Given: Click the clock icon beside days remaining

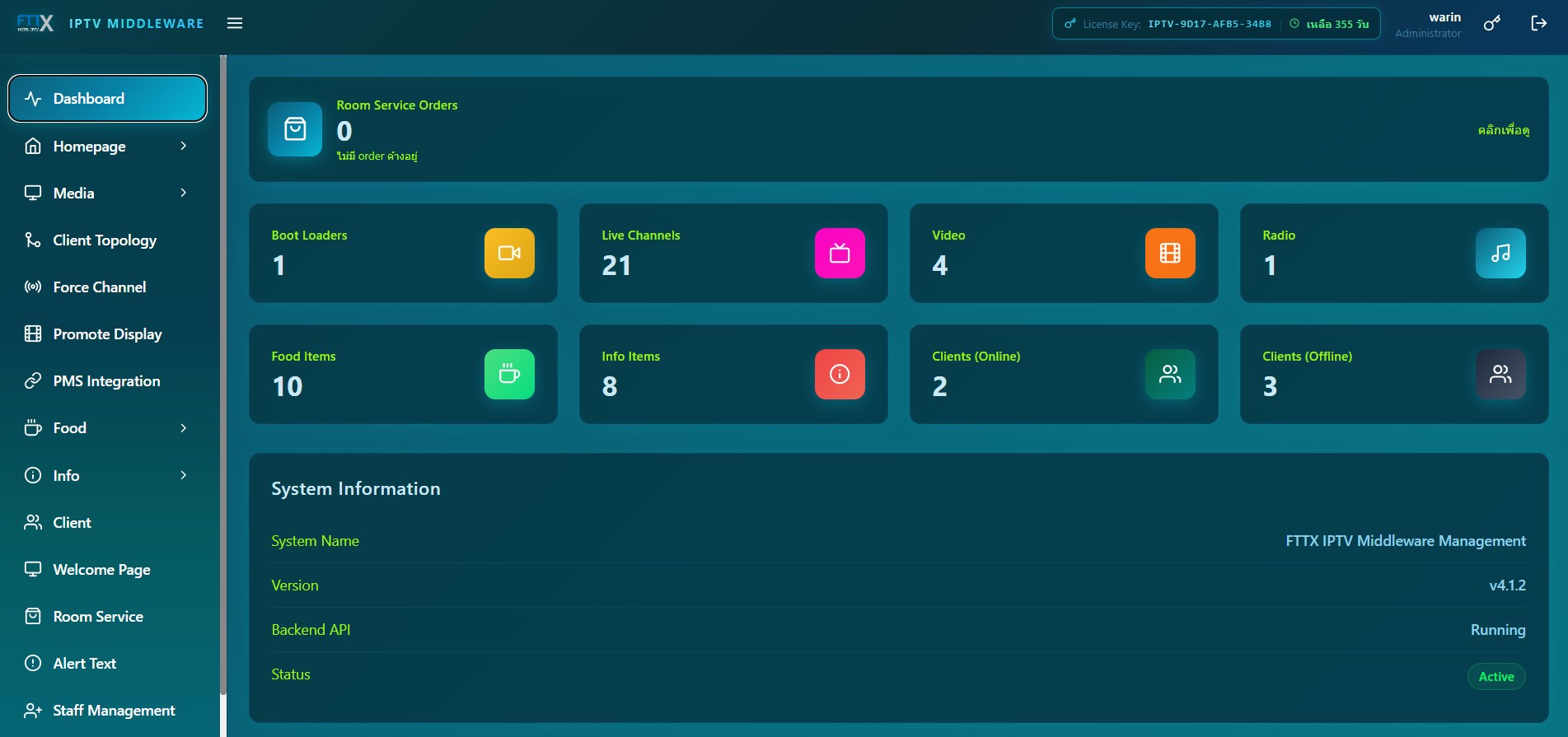Looking at the screenshot, I should 1294,24.
